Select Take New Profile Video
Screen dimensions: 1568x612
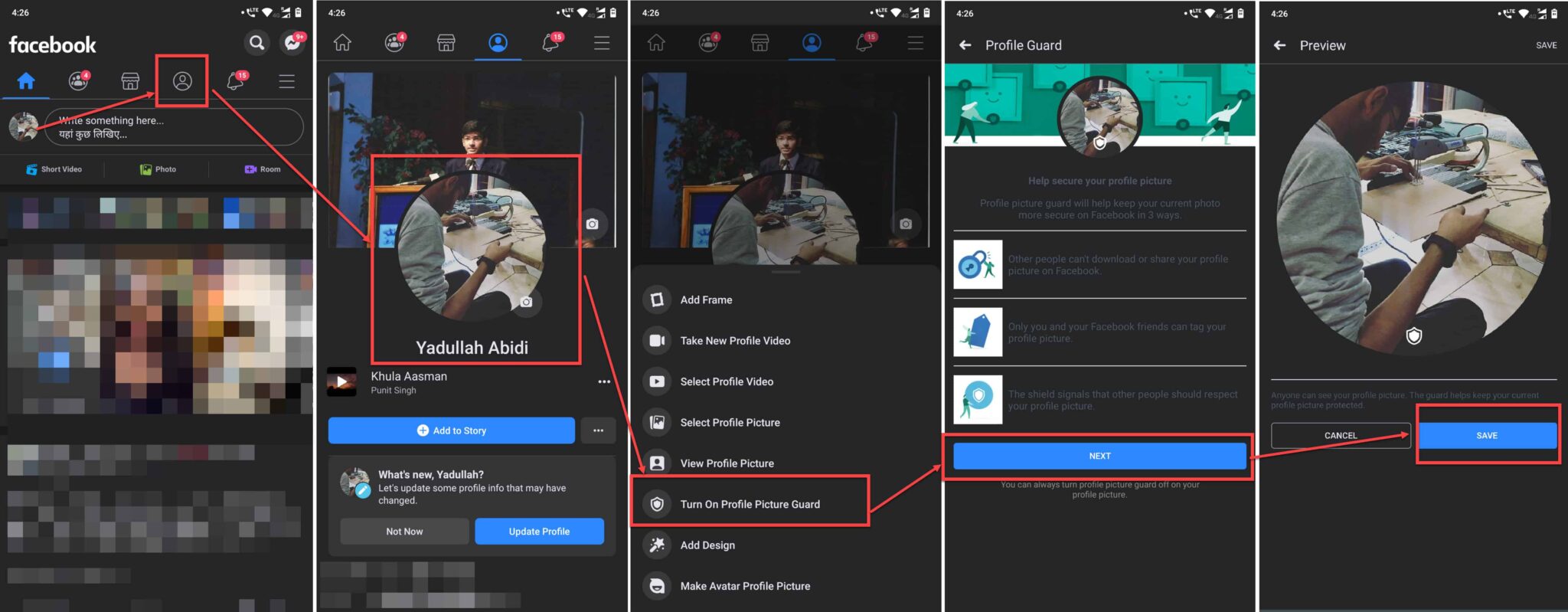tap(786, 341)
